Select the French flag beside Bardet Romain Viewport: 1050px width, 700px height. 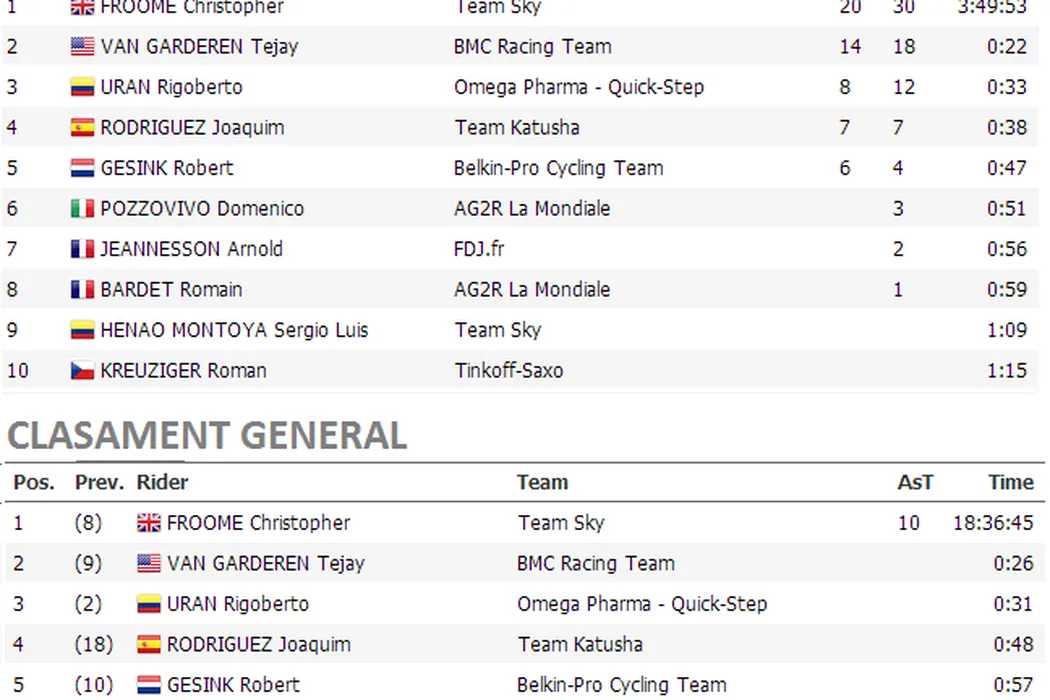pyautogui.click(x=82, y=290)
